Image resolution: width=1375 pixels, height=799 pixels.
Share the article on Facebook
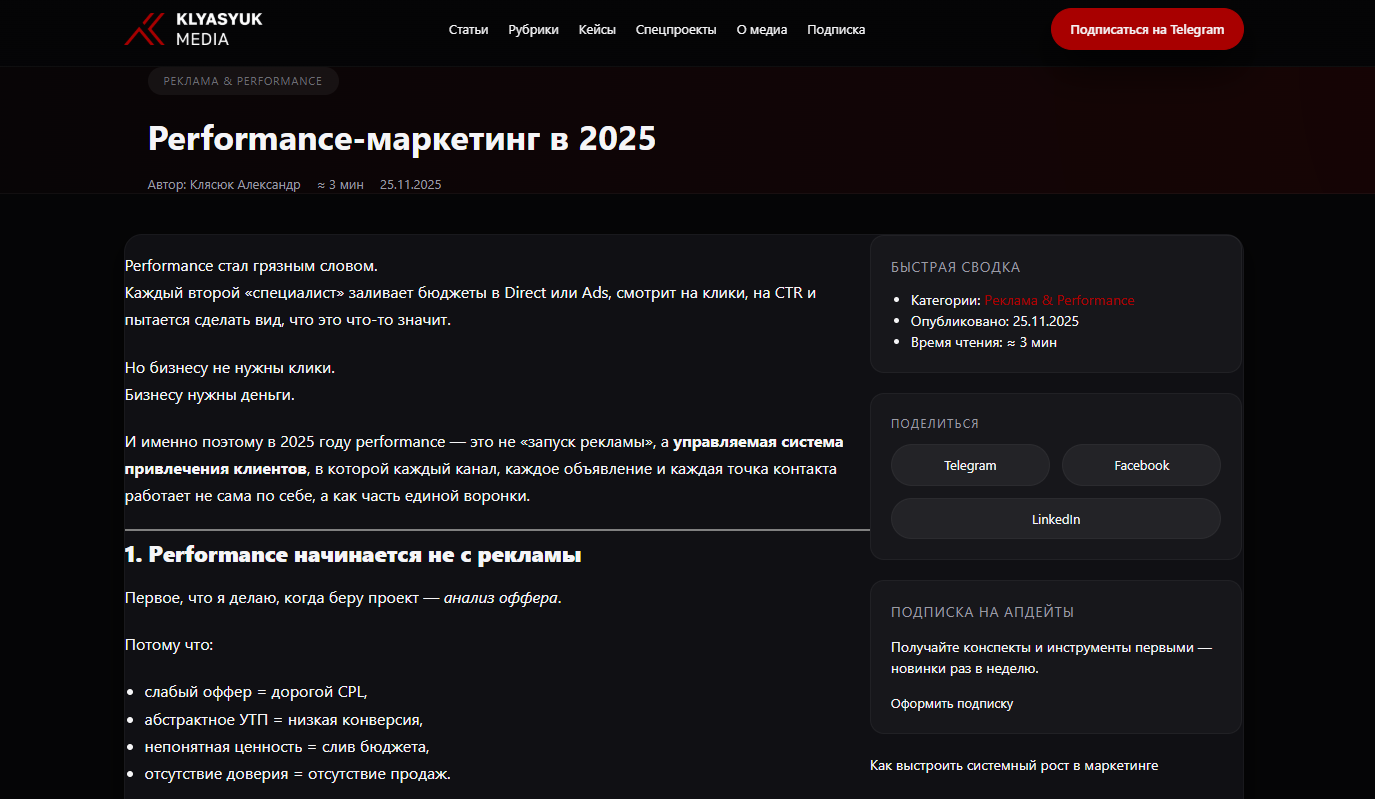click(x=1140, y=464)
